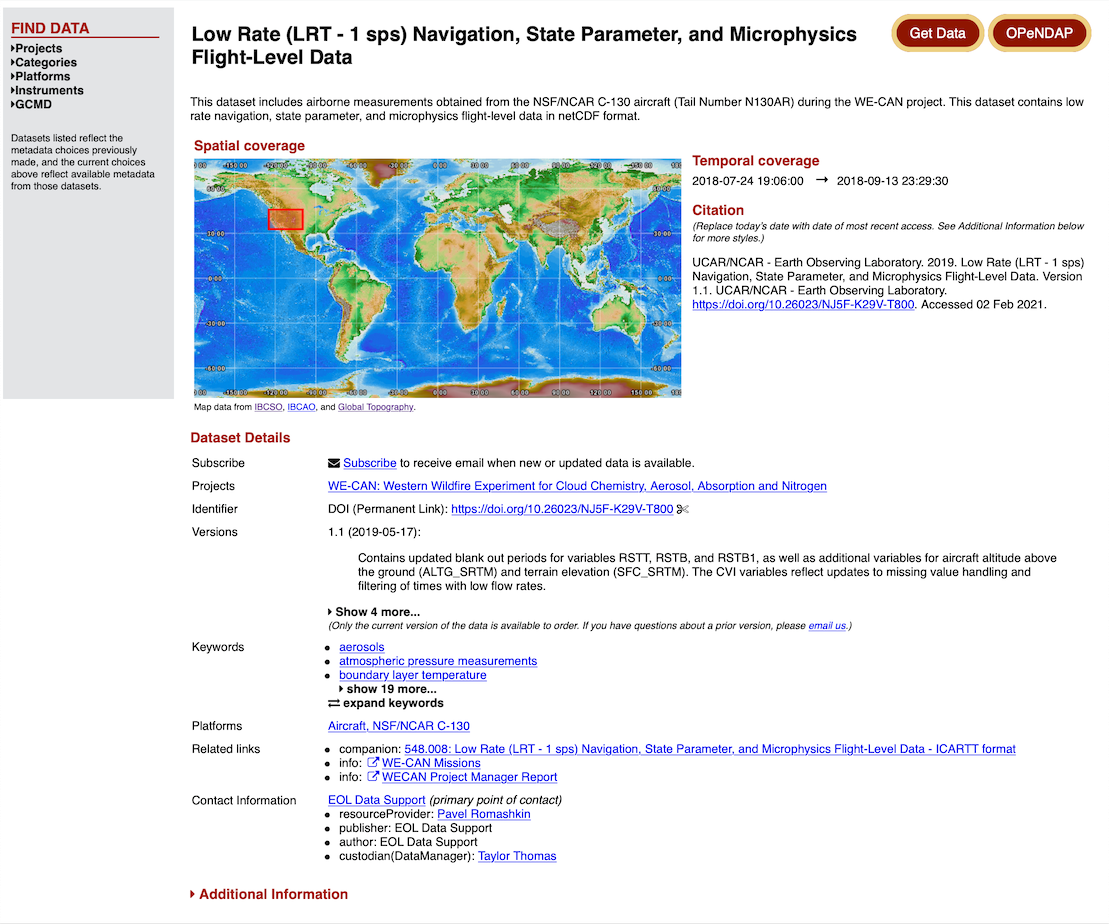Click the red bounding box on the map
This screenshot has width=1109, height=924.
285,219
